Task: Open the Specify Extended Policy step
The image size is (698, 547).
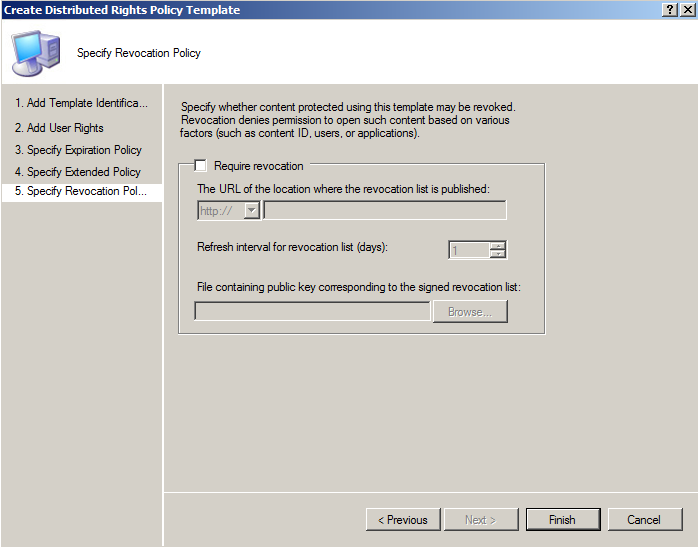Action: coord(77,172)
